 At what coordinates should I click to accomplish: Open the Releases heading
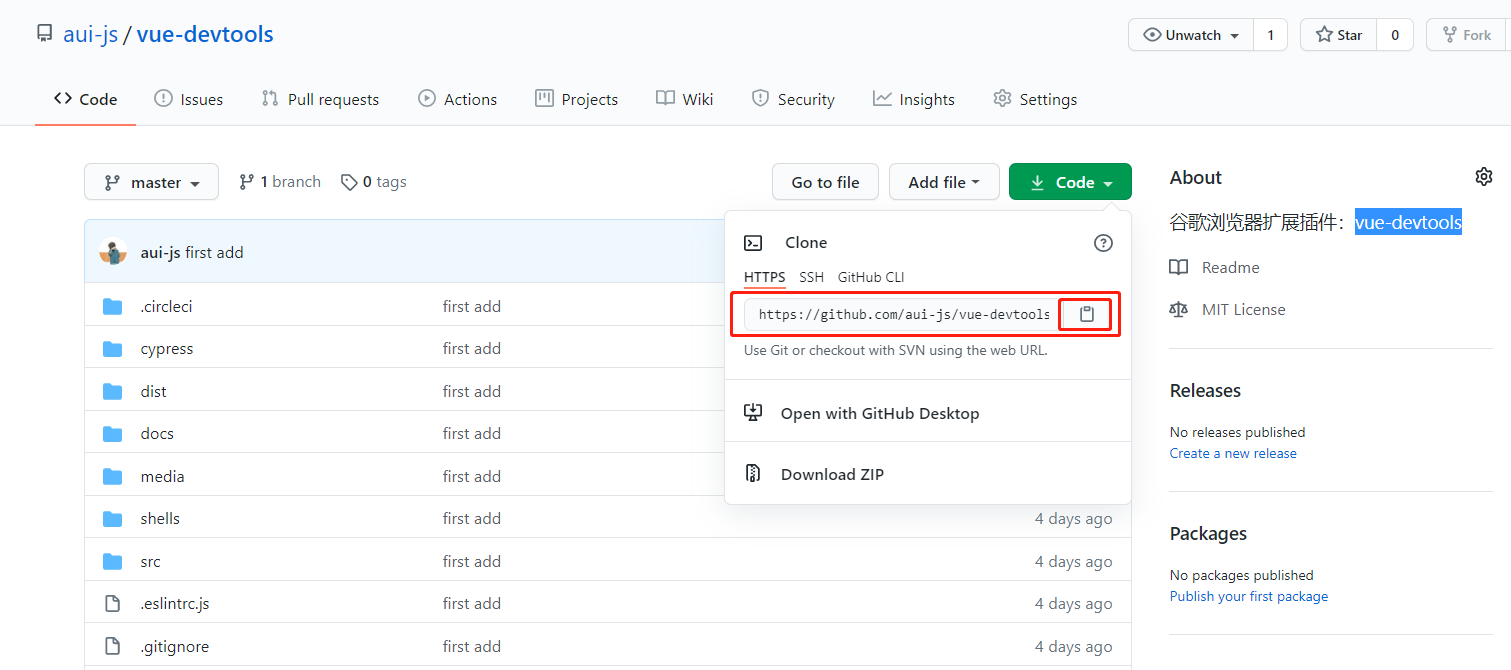coord(1205,391)
